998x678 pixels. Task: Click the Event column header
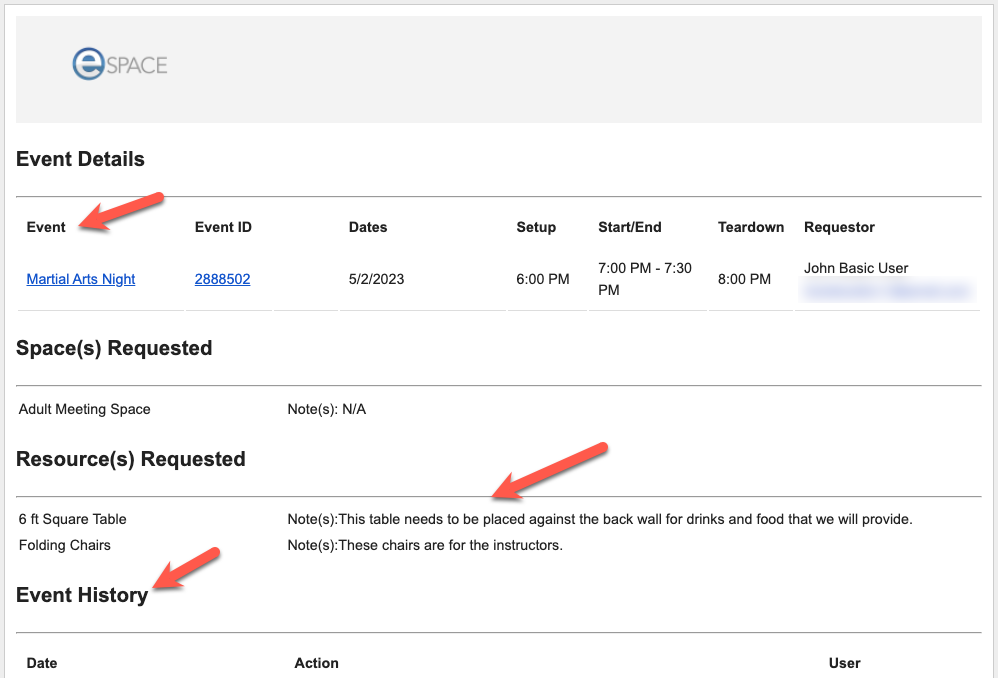pos(46,227)
